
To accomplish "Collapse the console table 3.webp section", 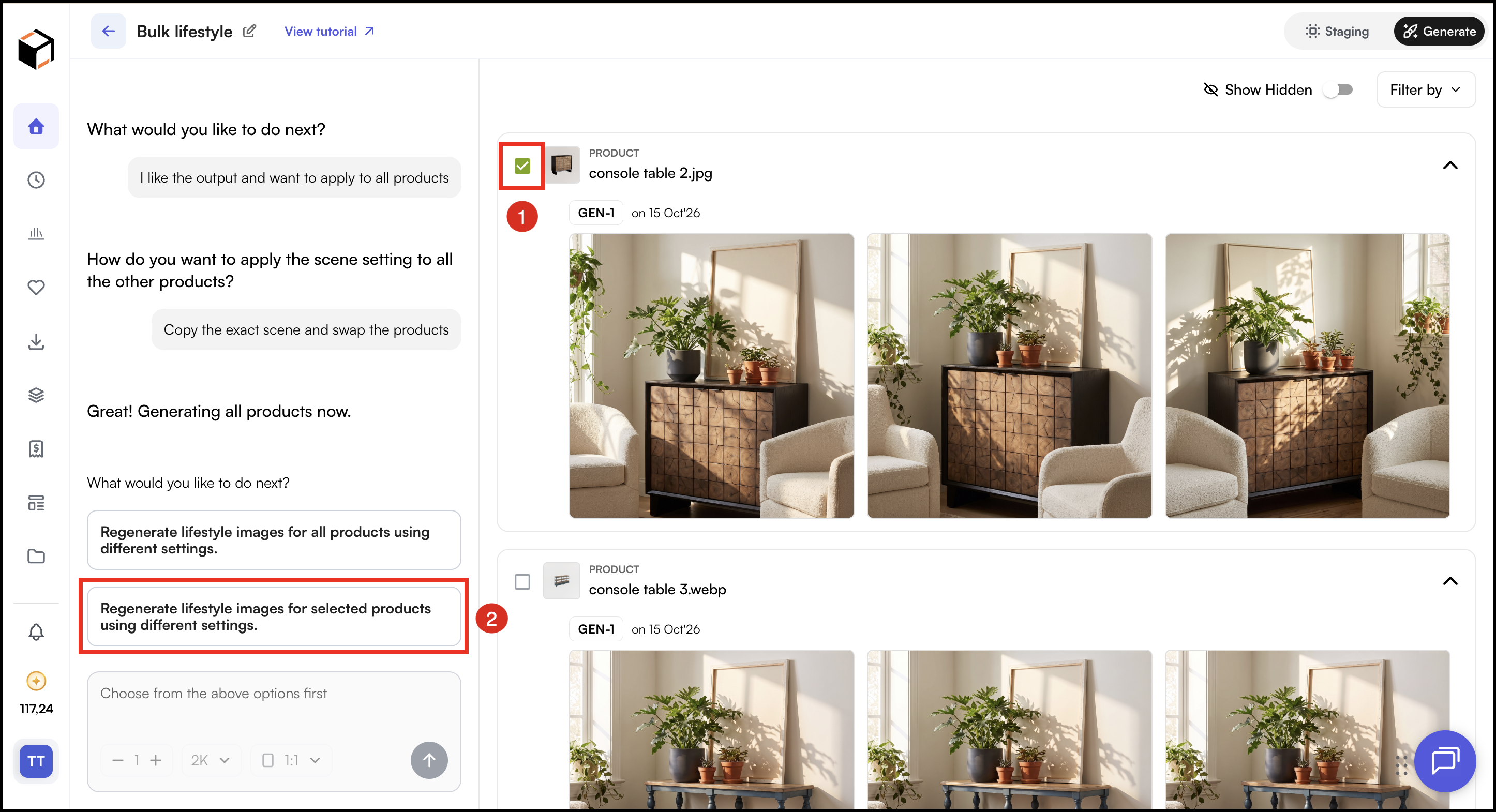I will click(x=1449, y=581).
